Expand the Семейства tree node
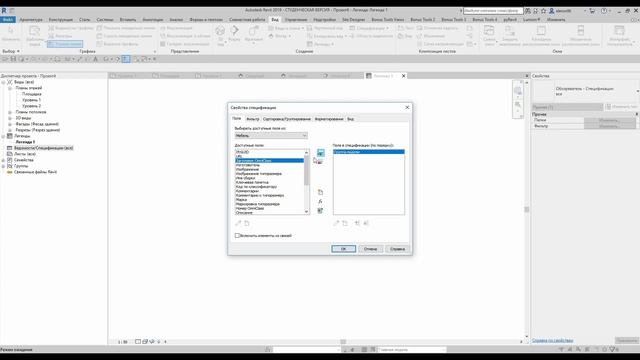Viewport: 640px width, 360px height. coord(3,160)
